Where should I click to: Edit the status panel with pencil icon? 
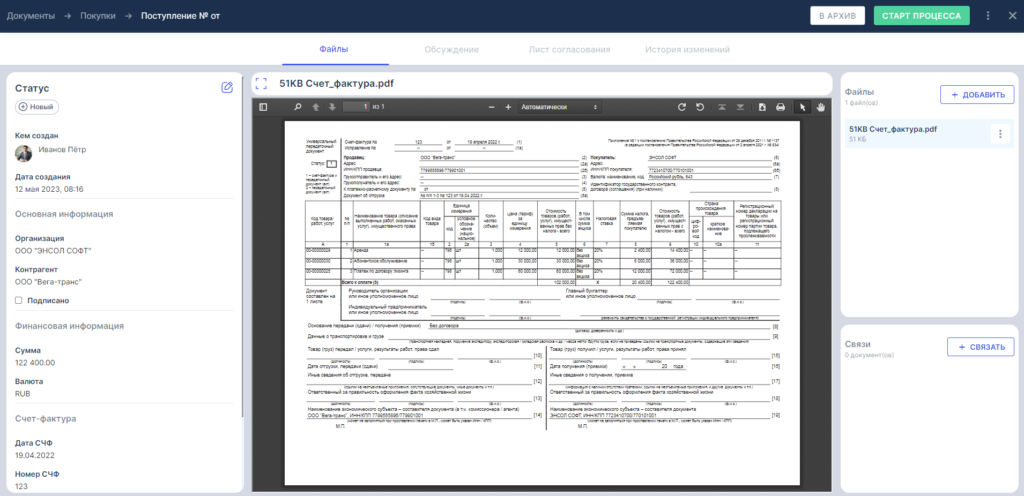coord(227,87)
